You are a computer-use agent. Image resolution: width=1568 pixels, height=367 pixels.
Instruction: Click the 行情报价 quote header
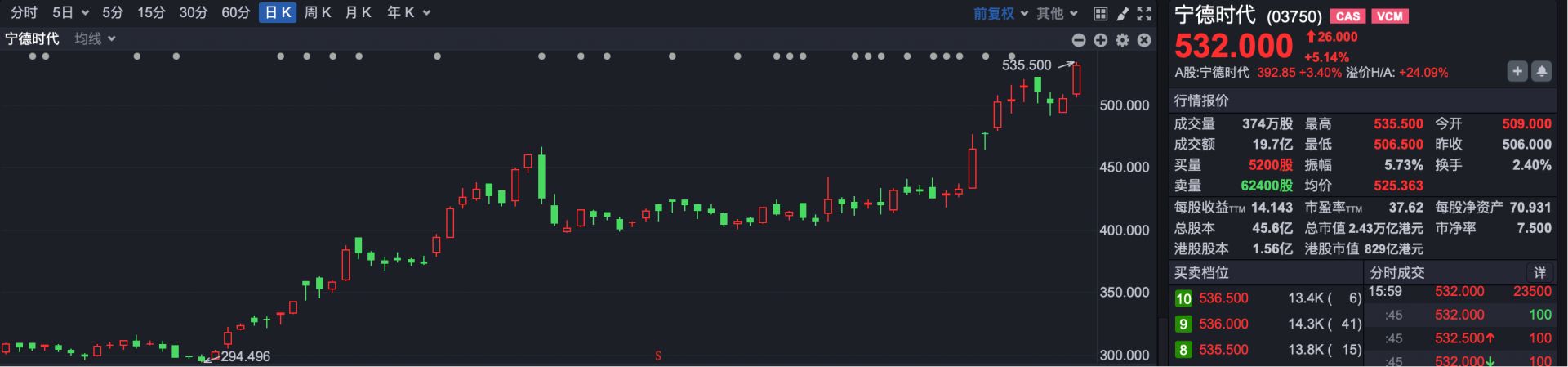click(x=1201, y=101)
